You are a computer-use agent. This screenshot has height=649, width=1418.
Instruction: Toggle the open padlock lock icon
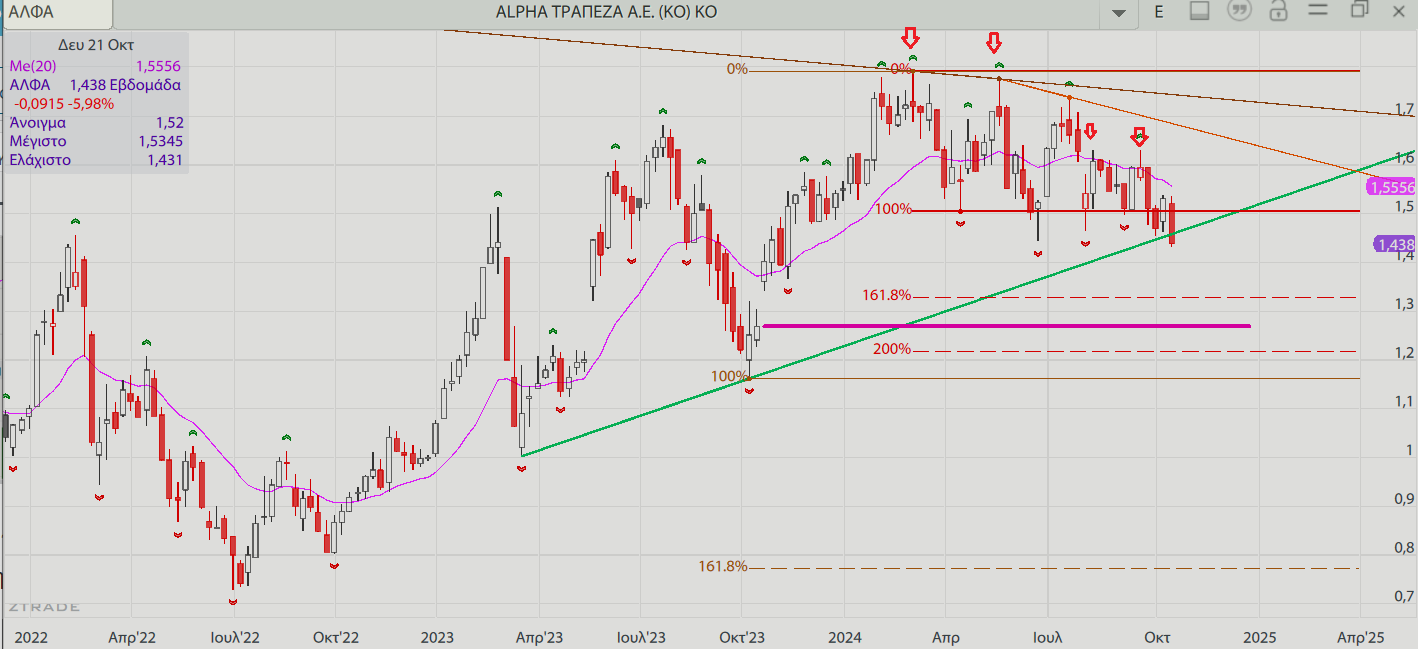(1278, 11)
